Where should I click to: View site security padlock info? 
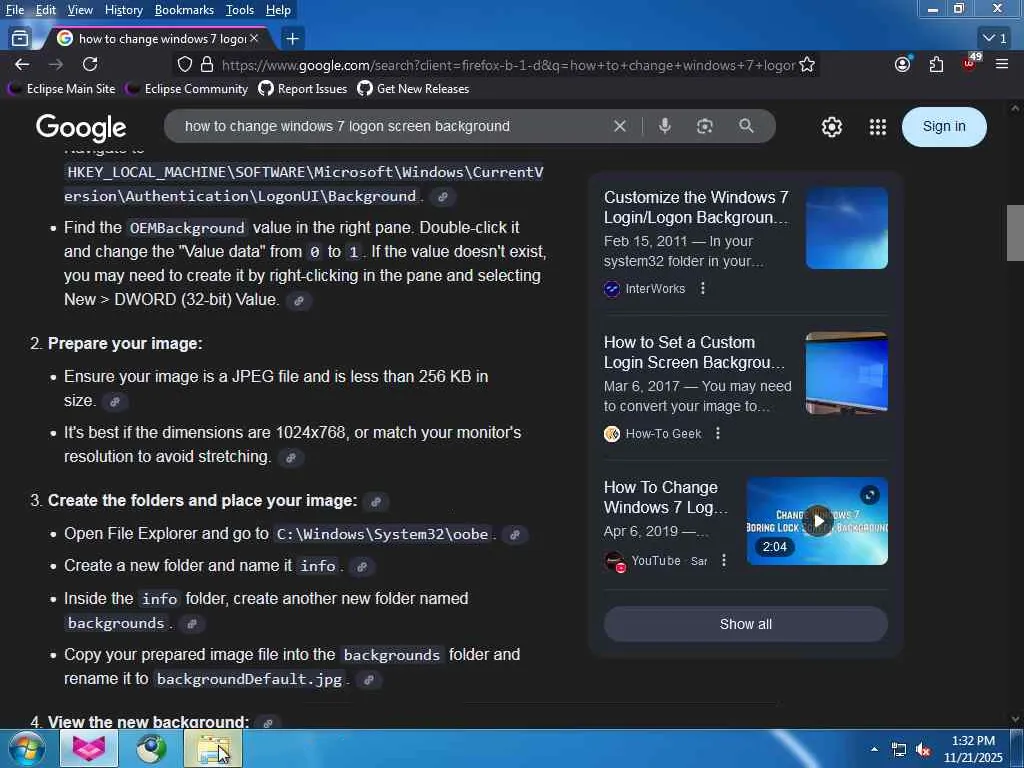207,65
